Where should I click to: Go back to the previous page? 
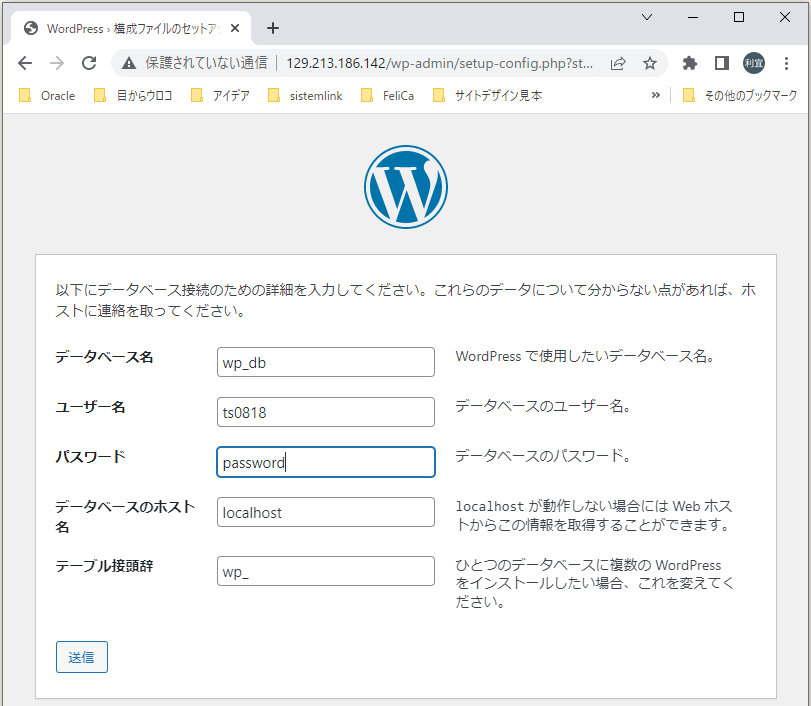25,63
